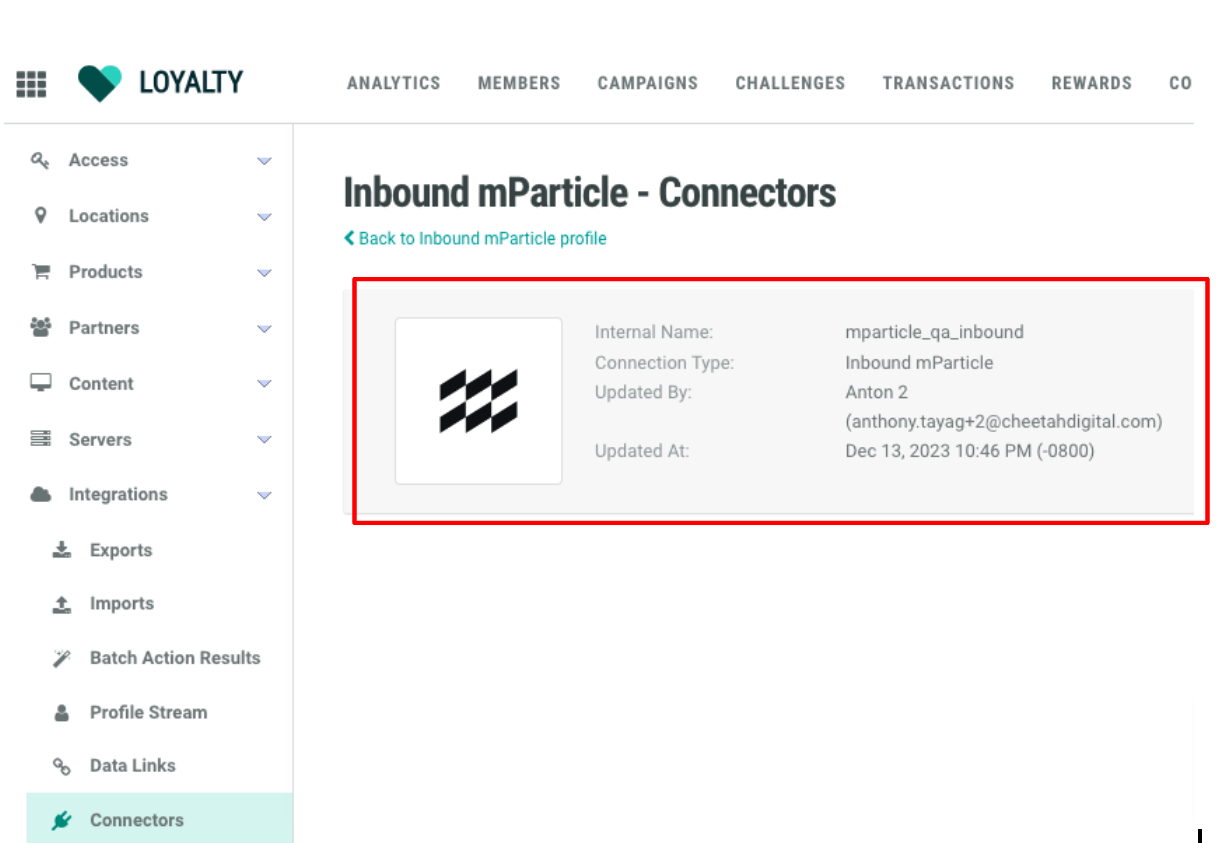Image resolution: width=1225 pixels, height=843 pixels.
Task: Click the Connection Type label
Action: pyautogui.click(x=664, y=363)
